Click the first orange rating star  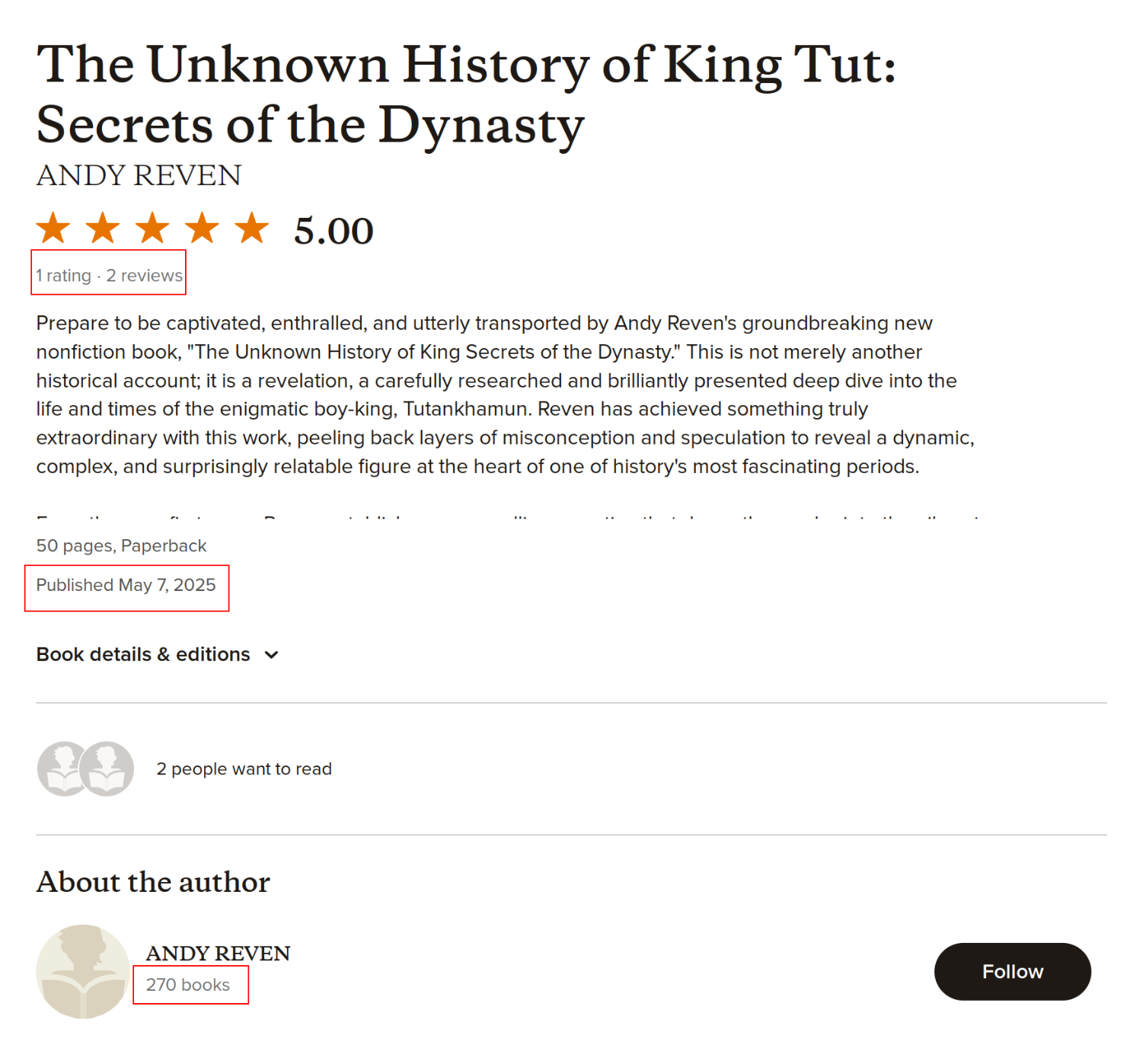point(53,228)
